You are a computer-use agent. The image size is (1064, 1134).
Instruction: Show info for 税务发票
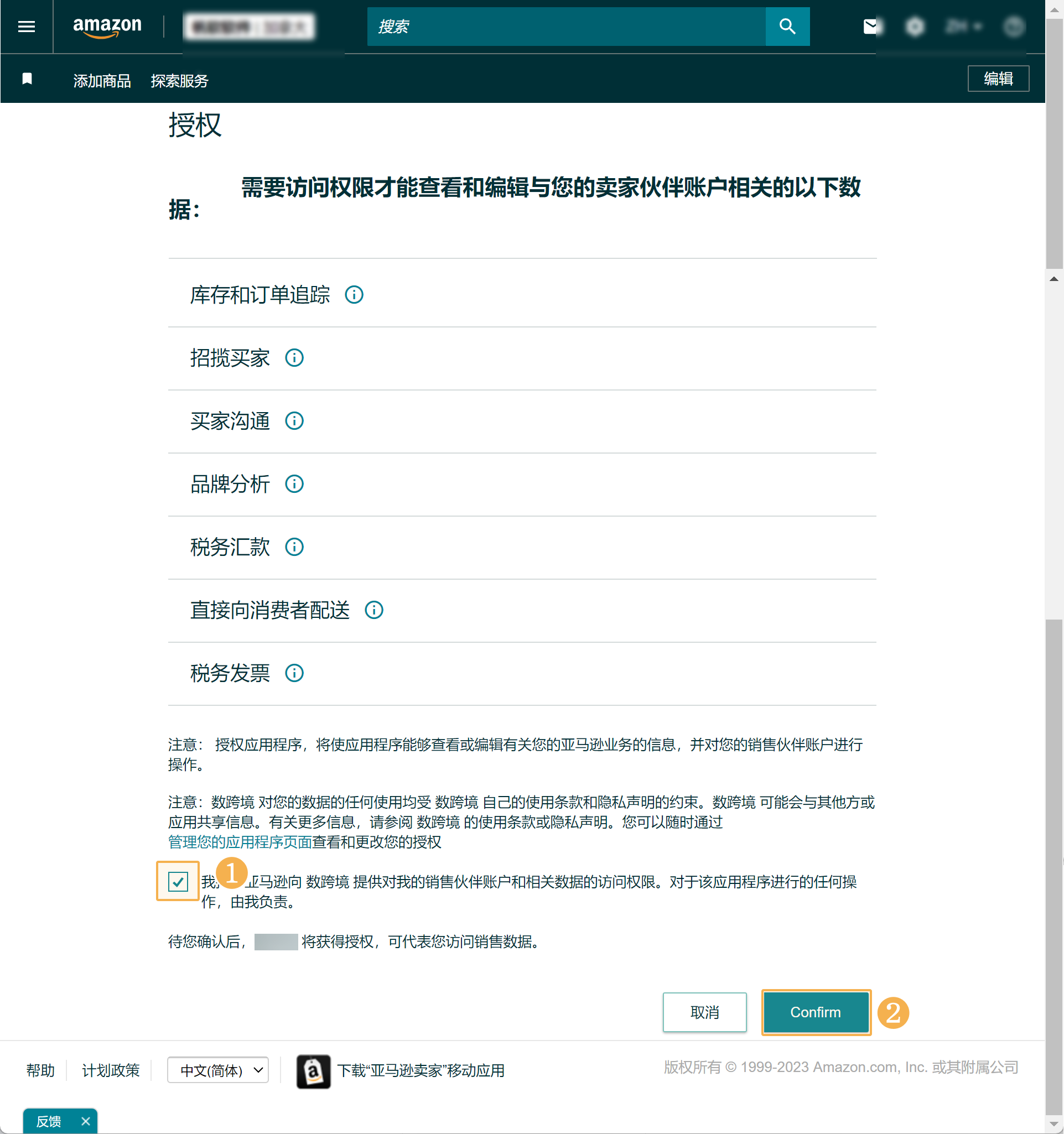[294, 673]
